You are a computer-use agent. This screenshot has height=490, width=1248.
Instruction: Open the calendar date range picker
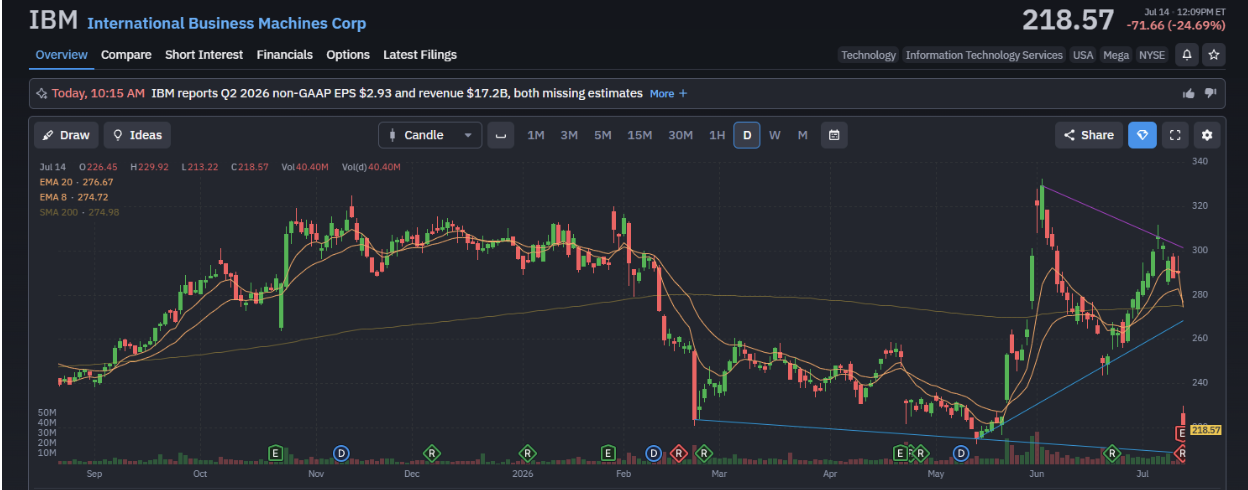[834, 135]
